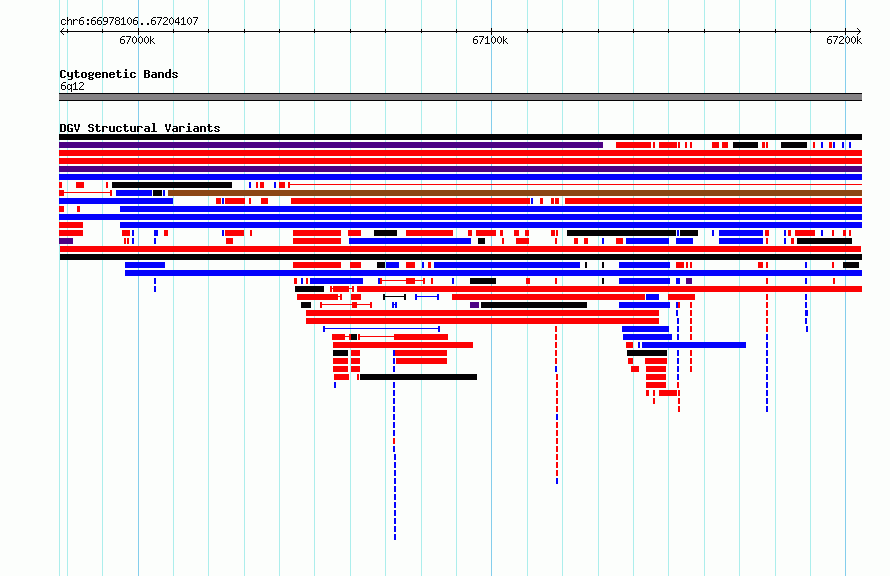Image resolution: width=890 pixels, height=576 pixels.
Task: Click the right arrowhead of the ruler
Action: coord(859,31)
